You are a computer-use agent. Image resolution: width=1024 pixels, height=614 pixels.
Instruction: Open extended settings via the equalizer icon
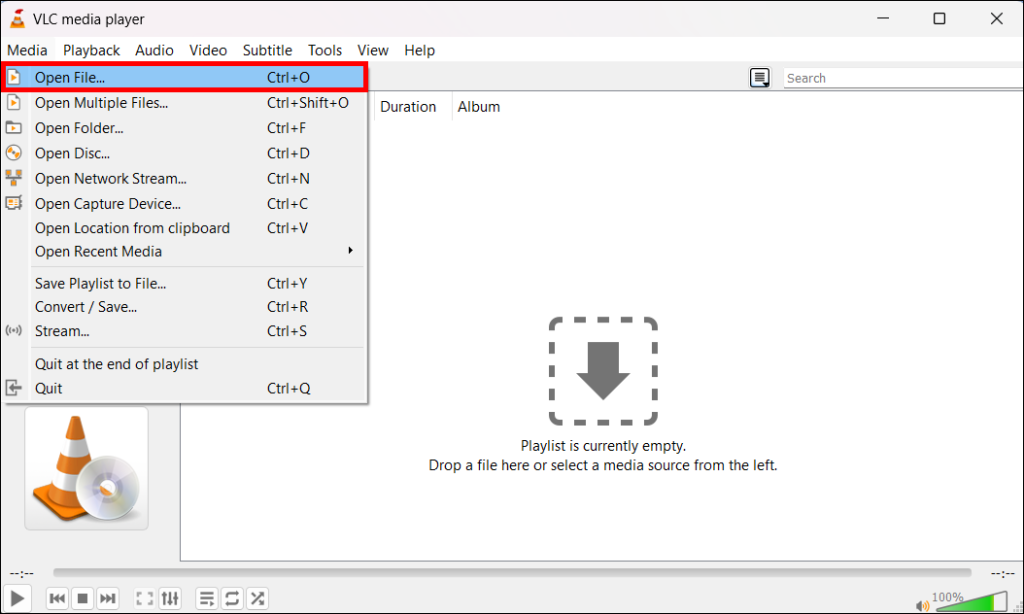click(169, 598)
